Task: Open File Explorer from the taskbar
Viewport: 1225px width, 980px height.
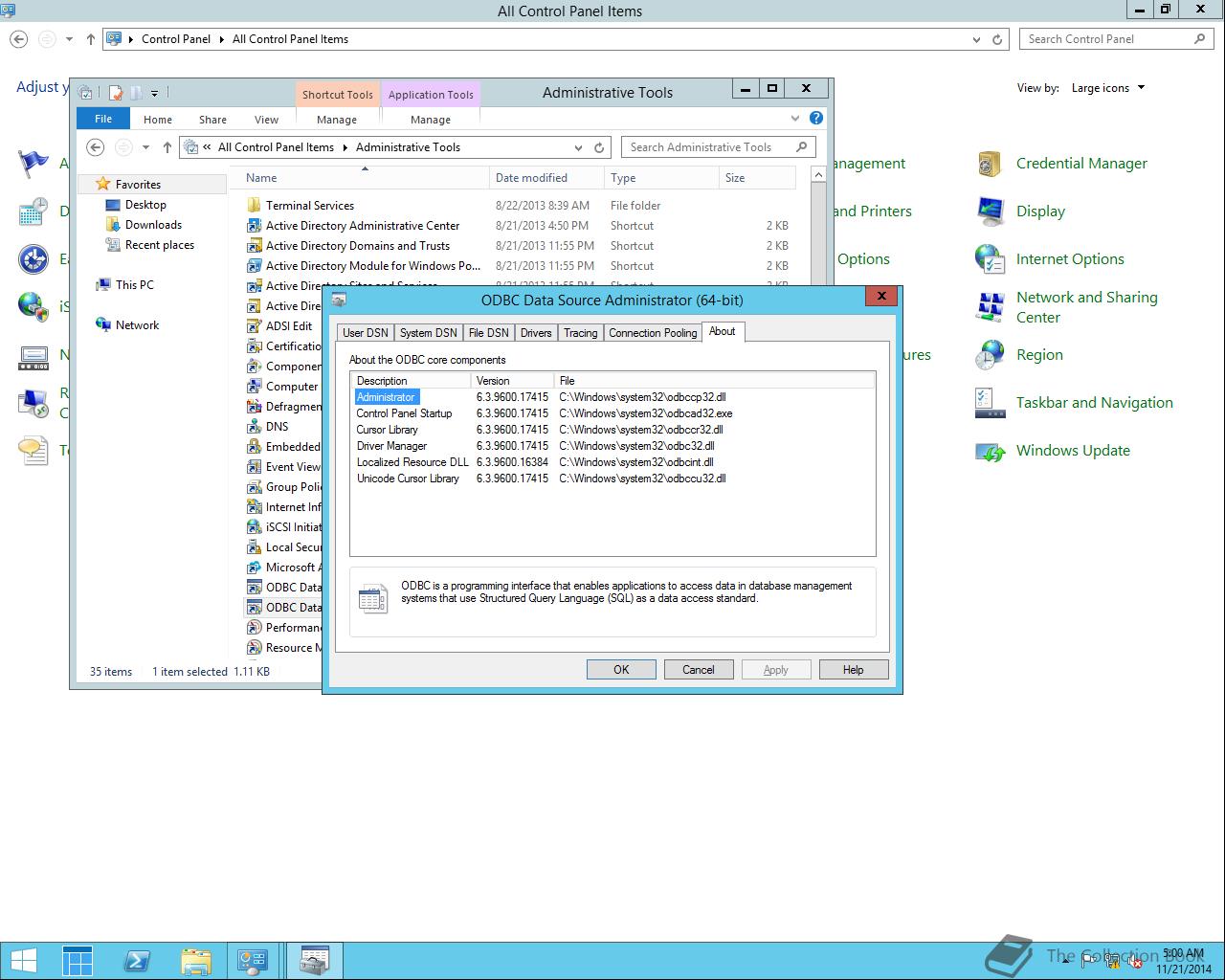Action: [x=195, y=961]
